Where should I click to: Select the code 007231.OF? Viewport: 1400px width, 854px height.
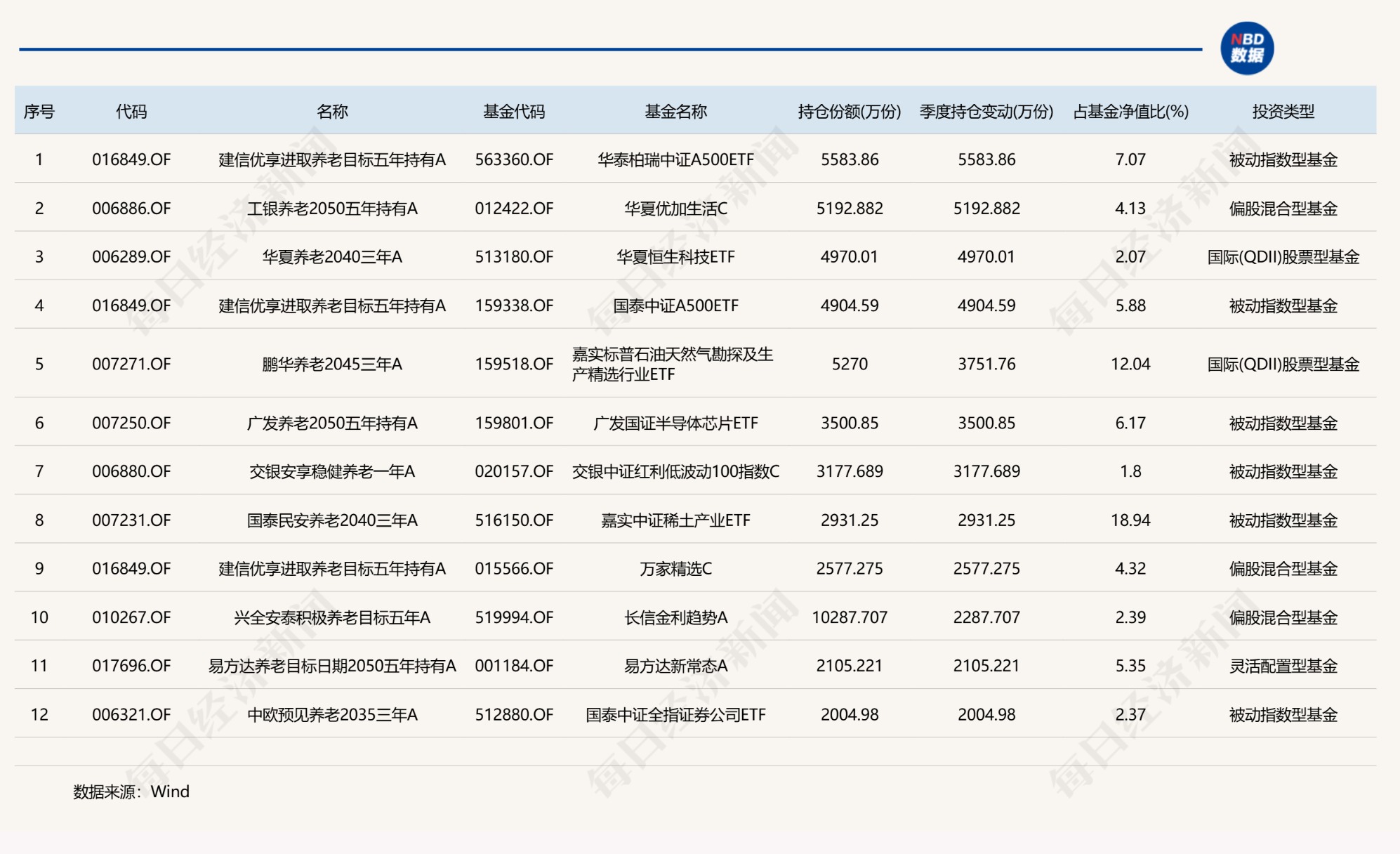click(x=131, y=520)
